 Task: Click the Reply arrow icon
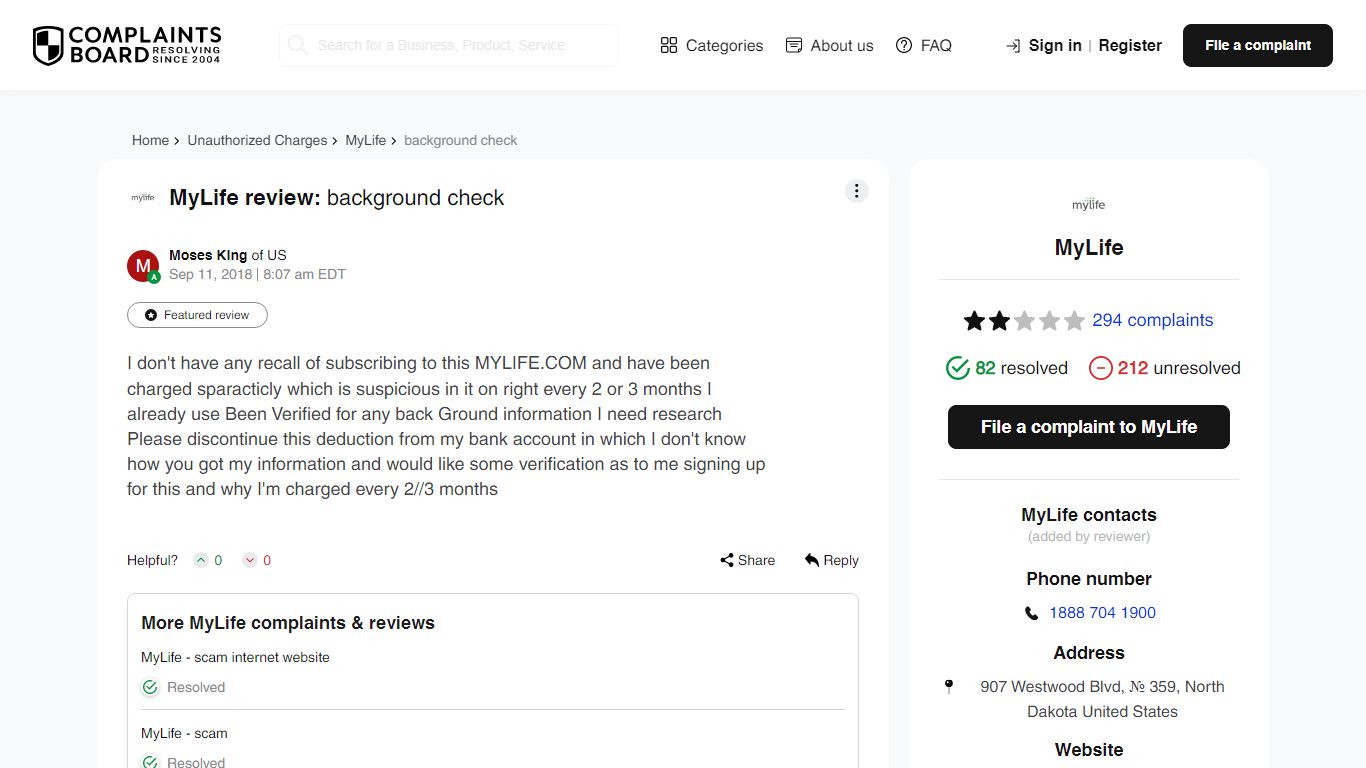[x=812, y=560]
